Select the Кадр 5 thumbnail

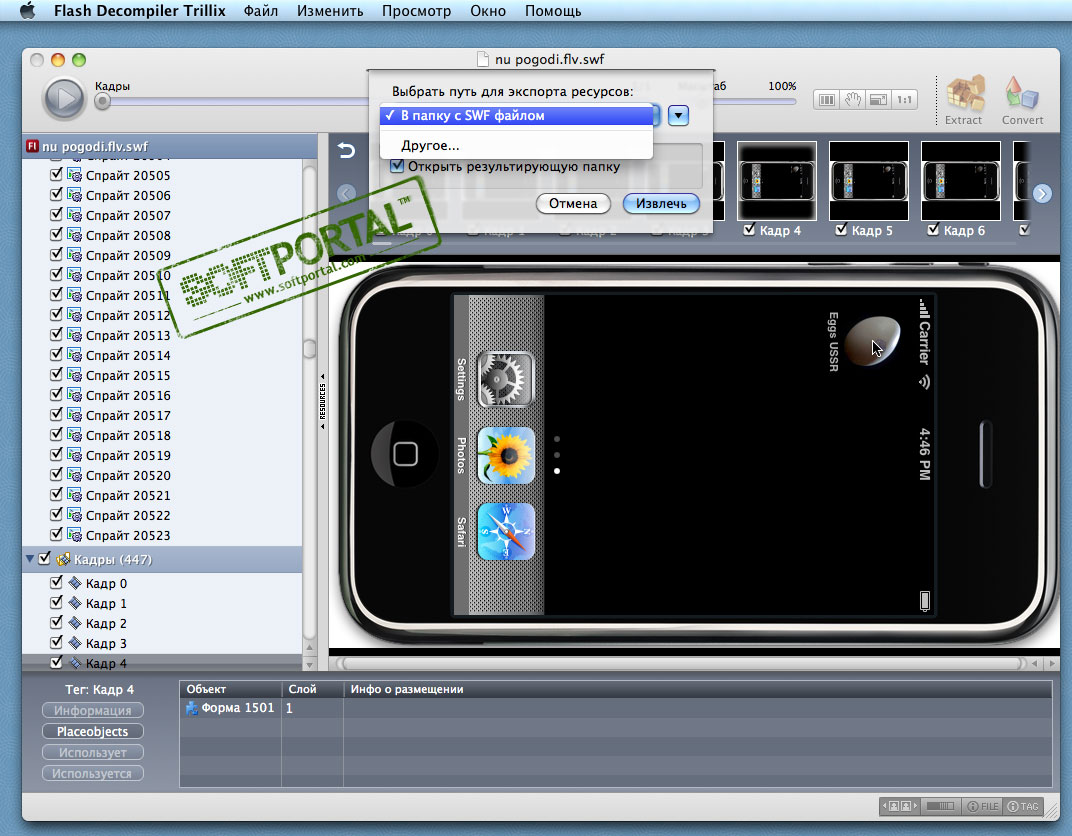tap(868, 180)
